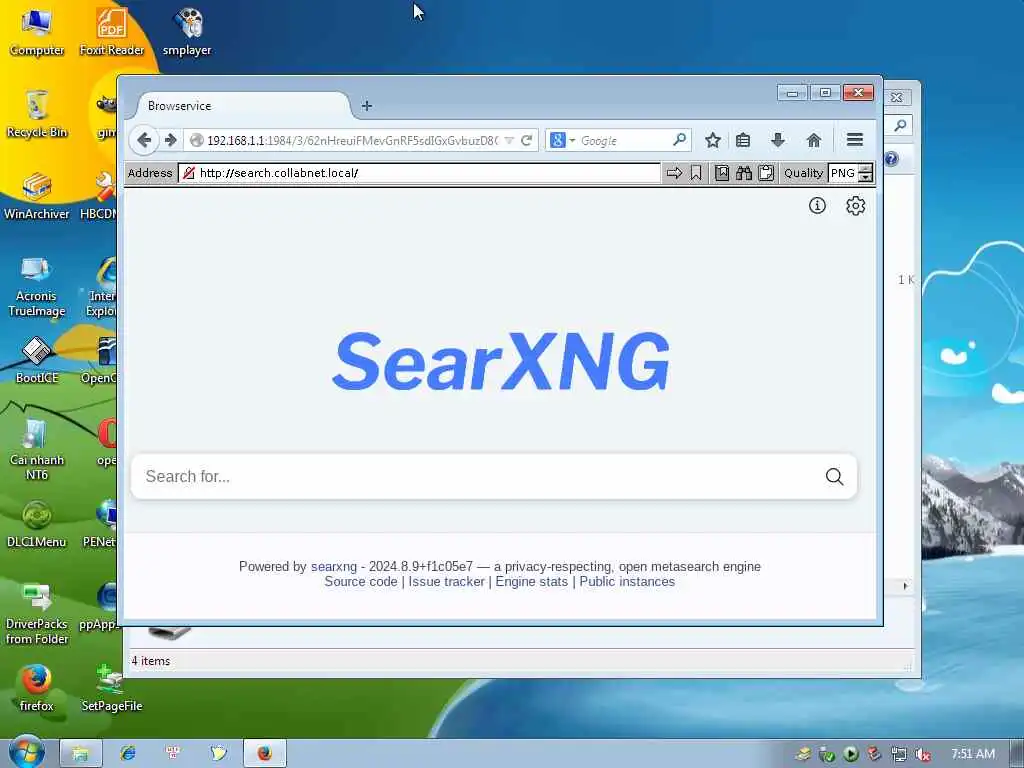
Task: Launch Internet Explorer from taskbar
Action: coord(127,754)
